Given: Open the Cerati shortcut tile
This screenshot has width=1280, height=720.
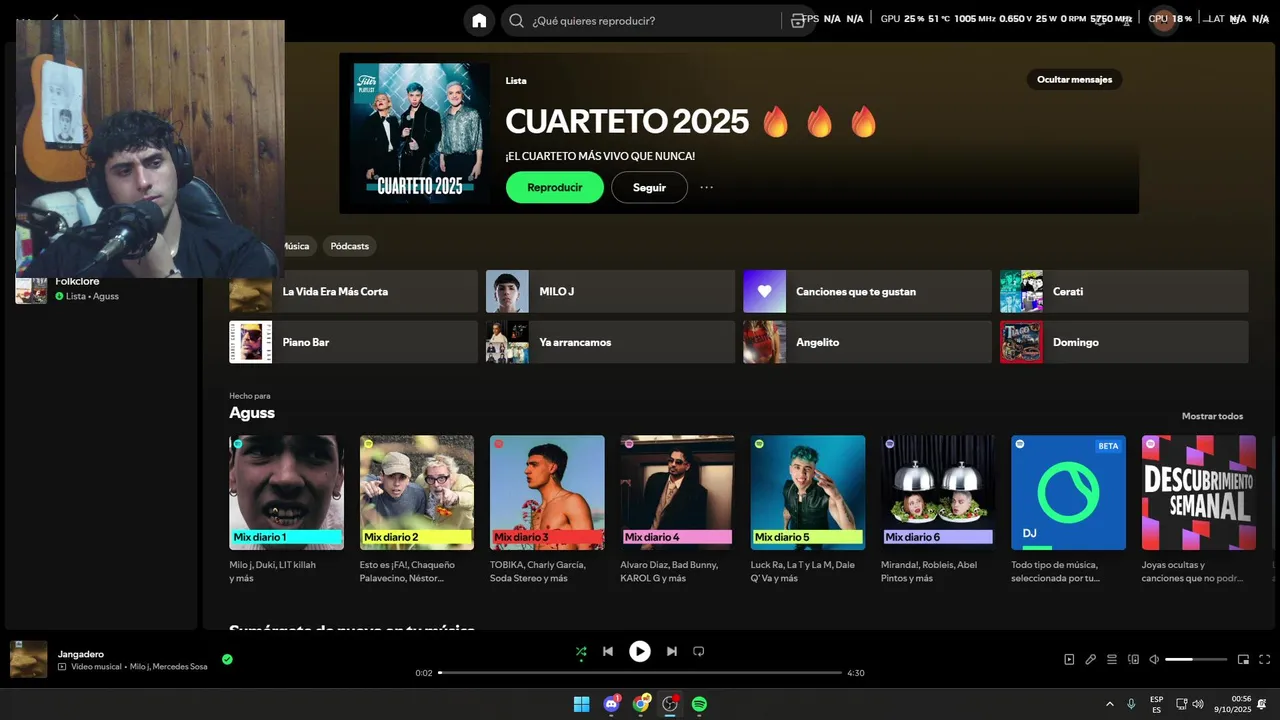Looking at the screenshot, I should tap(1124, 292).
